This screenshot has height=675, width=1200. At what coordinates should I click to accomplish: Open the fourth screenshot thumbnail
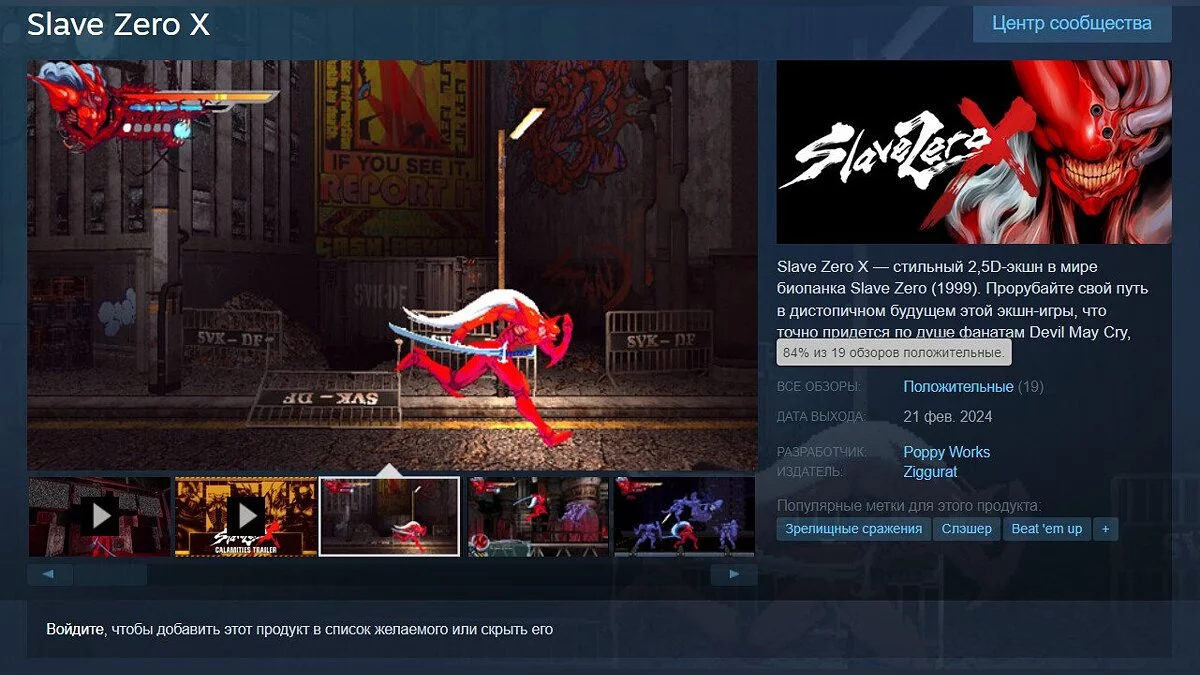538,516
